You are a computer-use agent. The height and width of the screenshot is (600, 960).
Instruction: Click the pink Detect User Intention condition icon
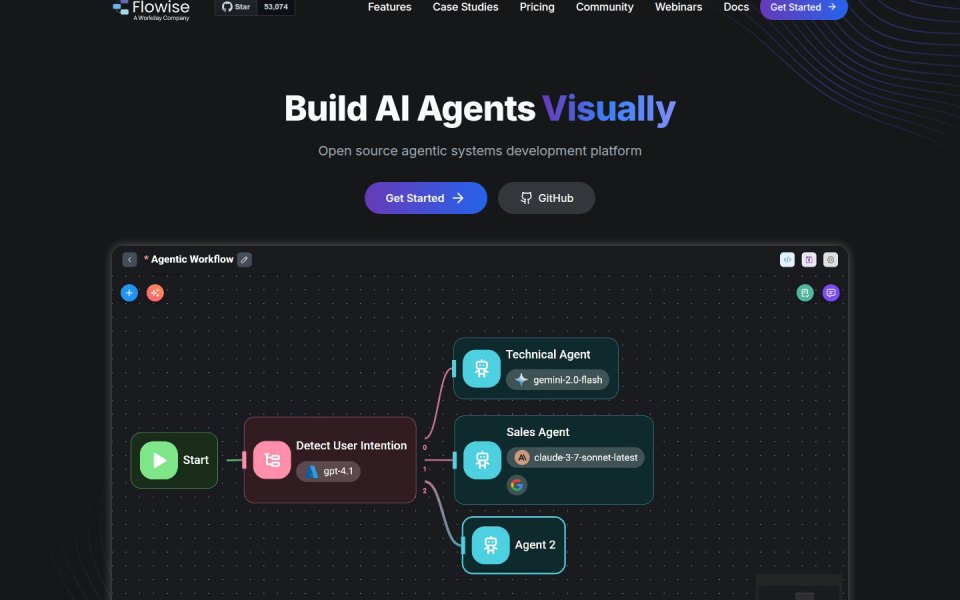pos(272,460)
